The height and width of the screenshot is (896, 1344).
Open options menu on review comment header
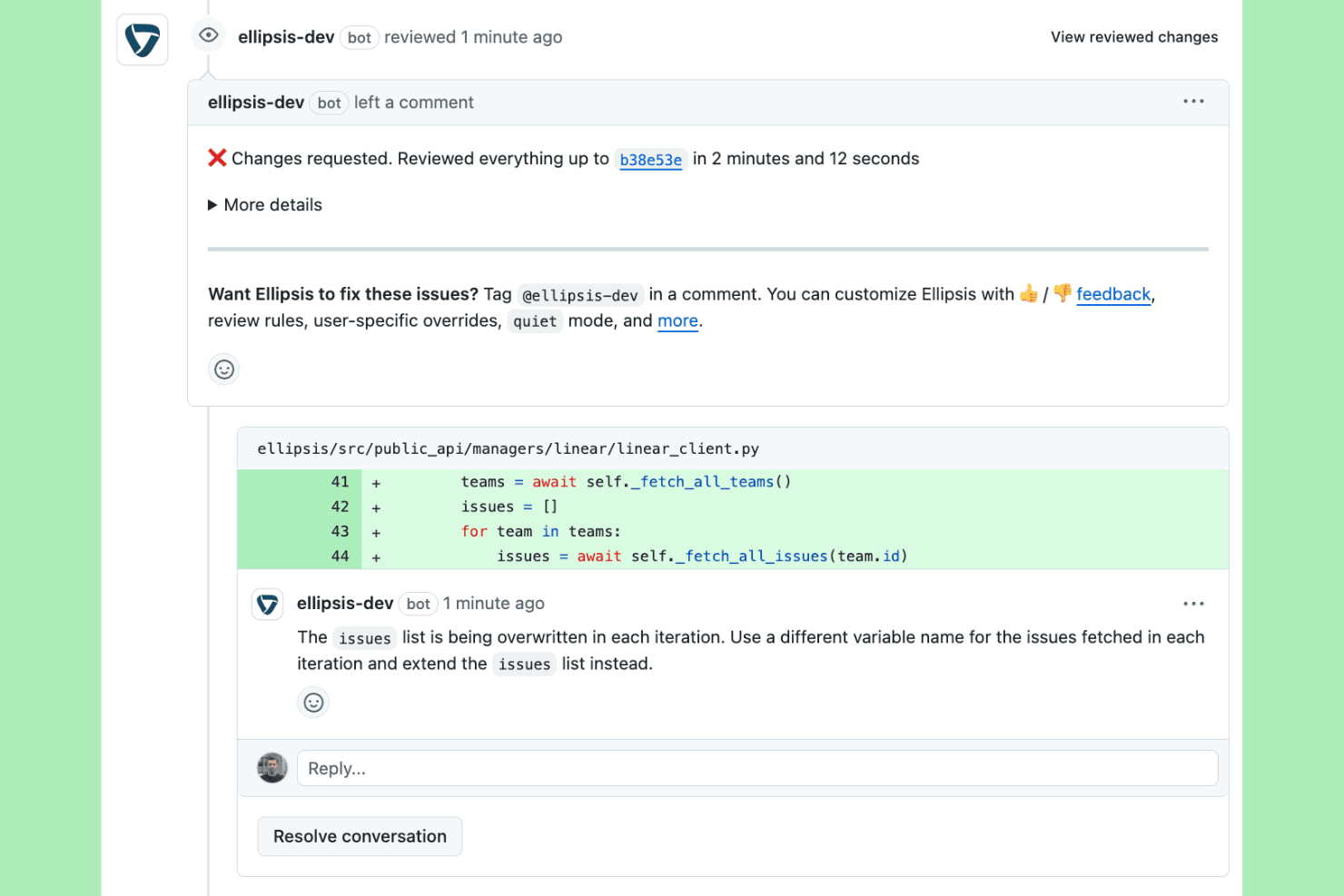pyautogui.click(x=1193, y=102)
